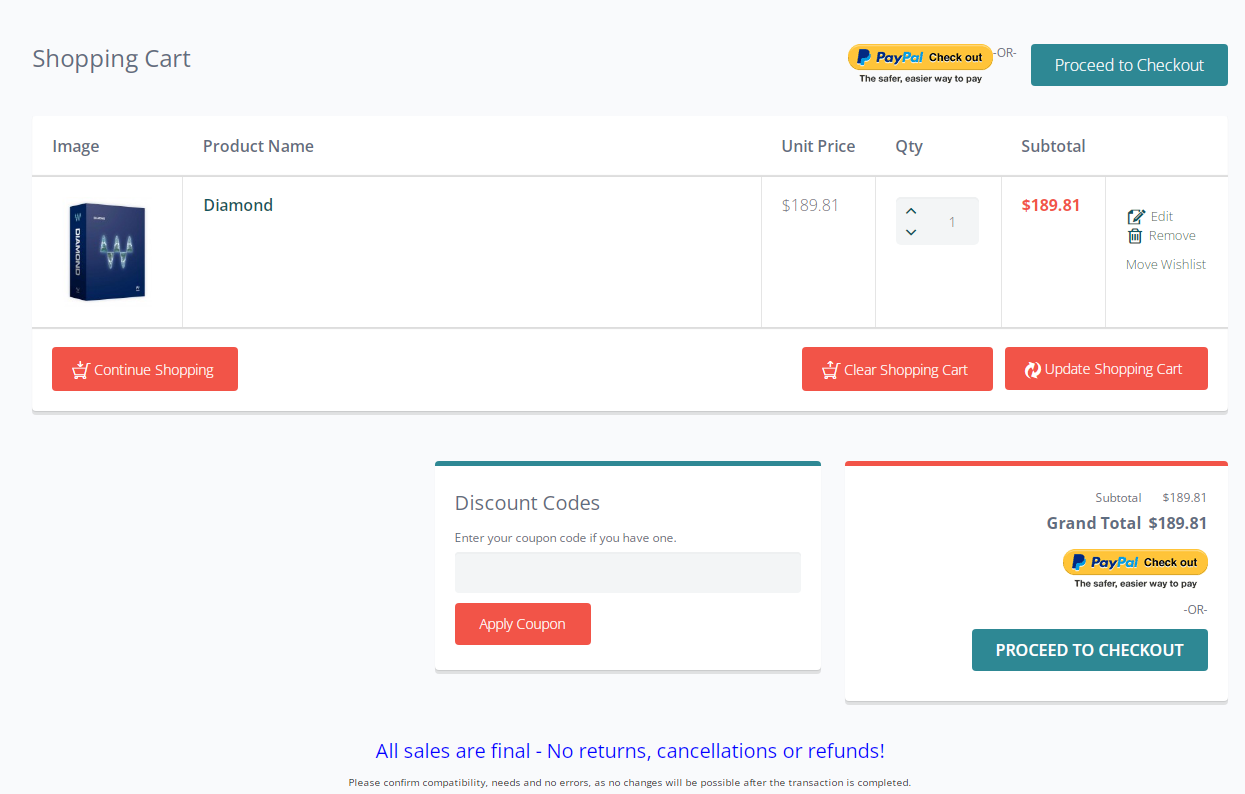This screenshot has width=1245, height=794.
Task: Increase quantity with the up arrow
Action: point(911,211)
